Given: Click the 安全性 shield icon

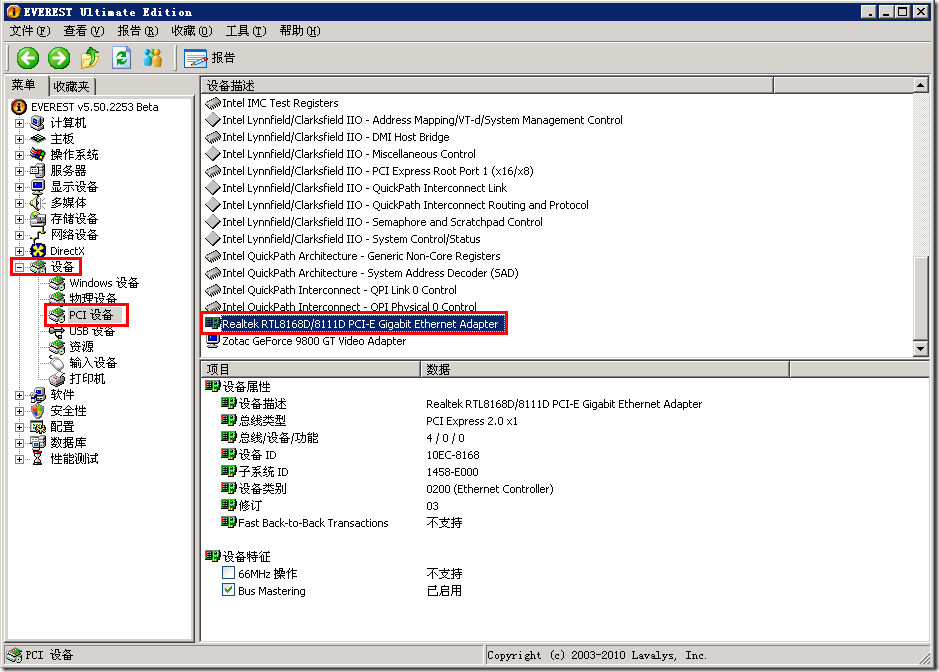Looking at the screenshot, I should (38, 411).
